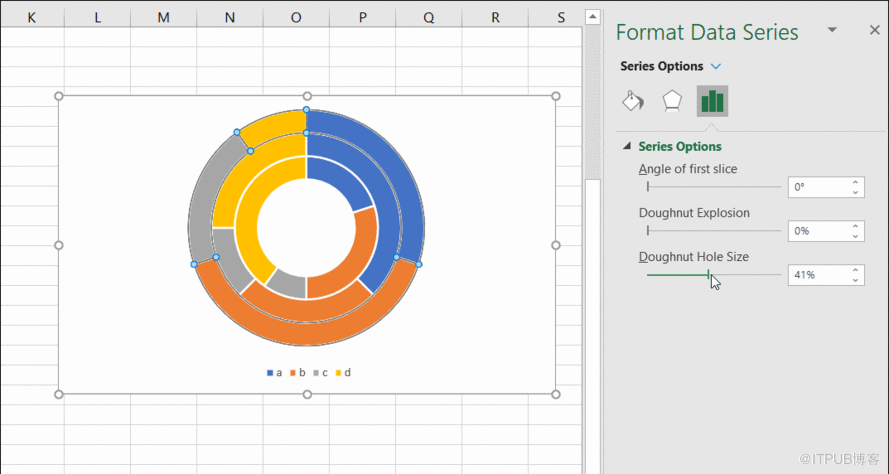Click the Doughnut Hole Size slider handle
889x474 pixels.
(x=709, y=274)
